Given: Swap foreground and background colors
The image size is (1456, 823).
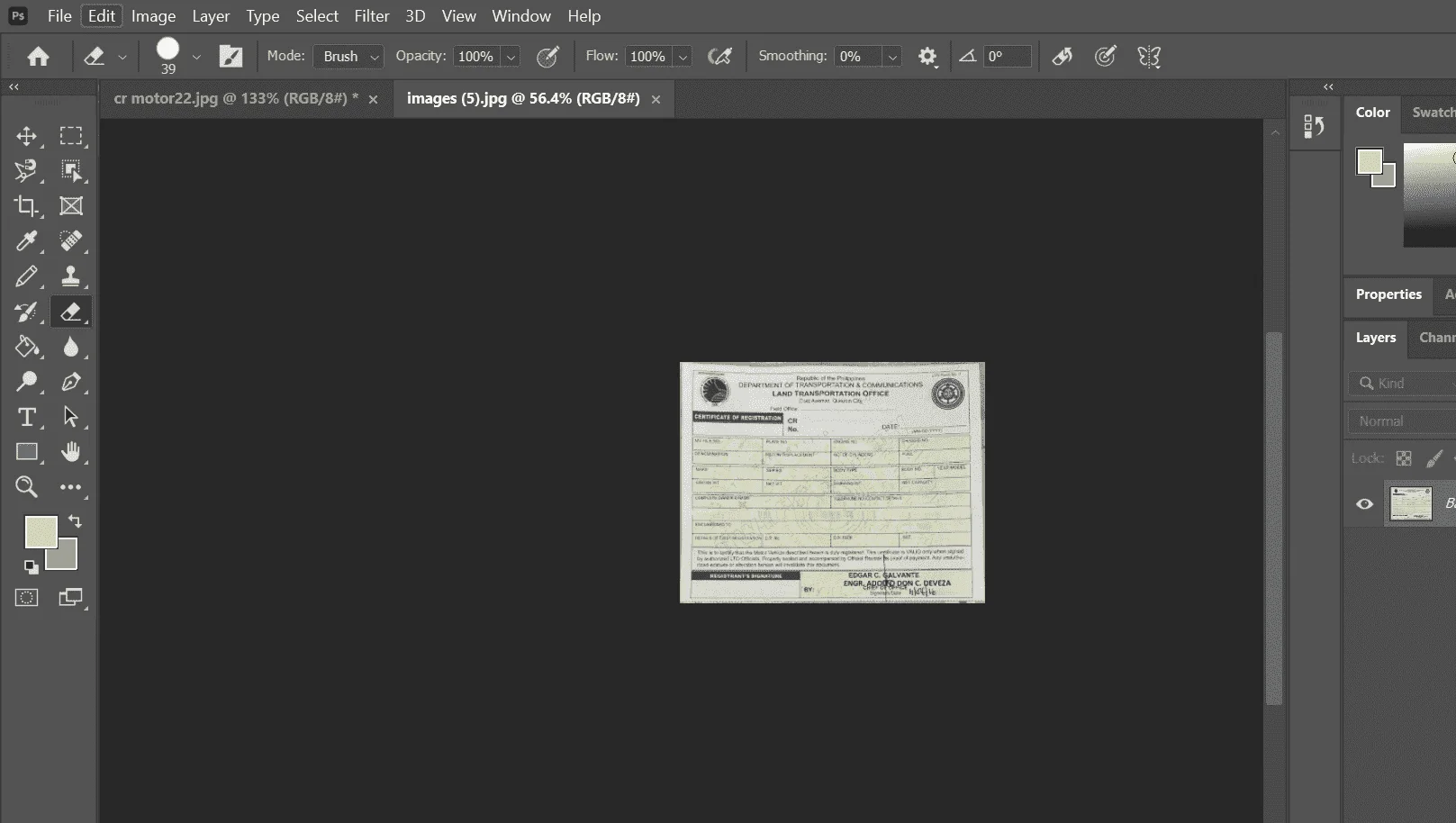Looking at the screenshot, I should pyautogui.click(x=76, y=521).
